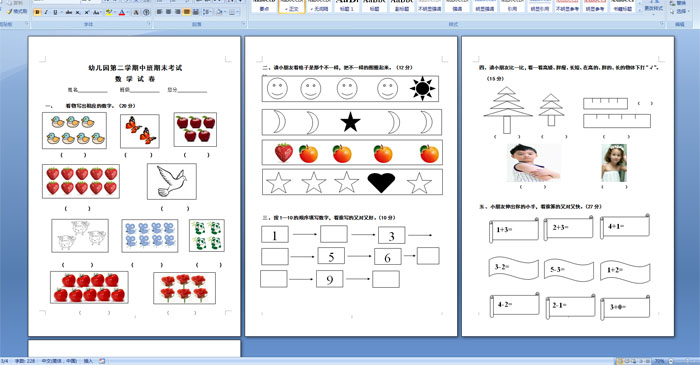Open the line spacing dropdown
Image resolution: width=700 pixels, height=365 pixels.
point(208,12)
